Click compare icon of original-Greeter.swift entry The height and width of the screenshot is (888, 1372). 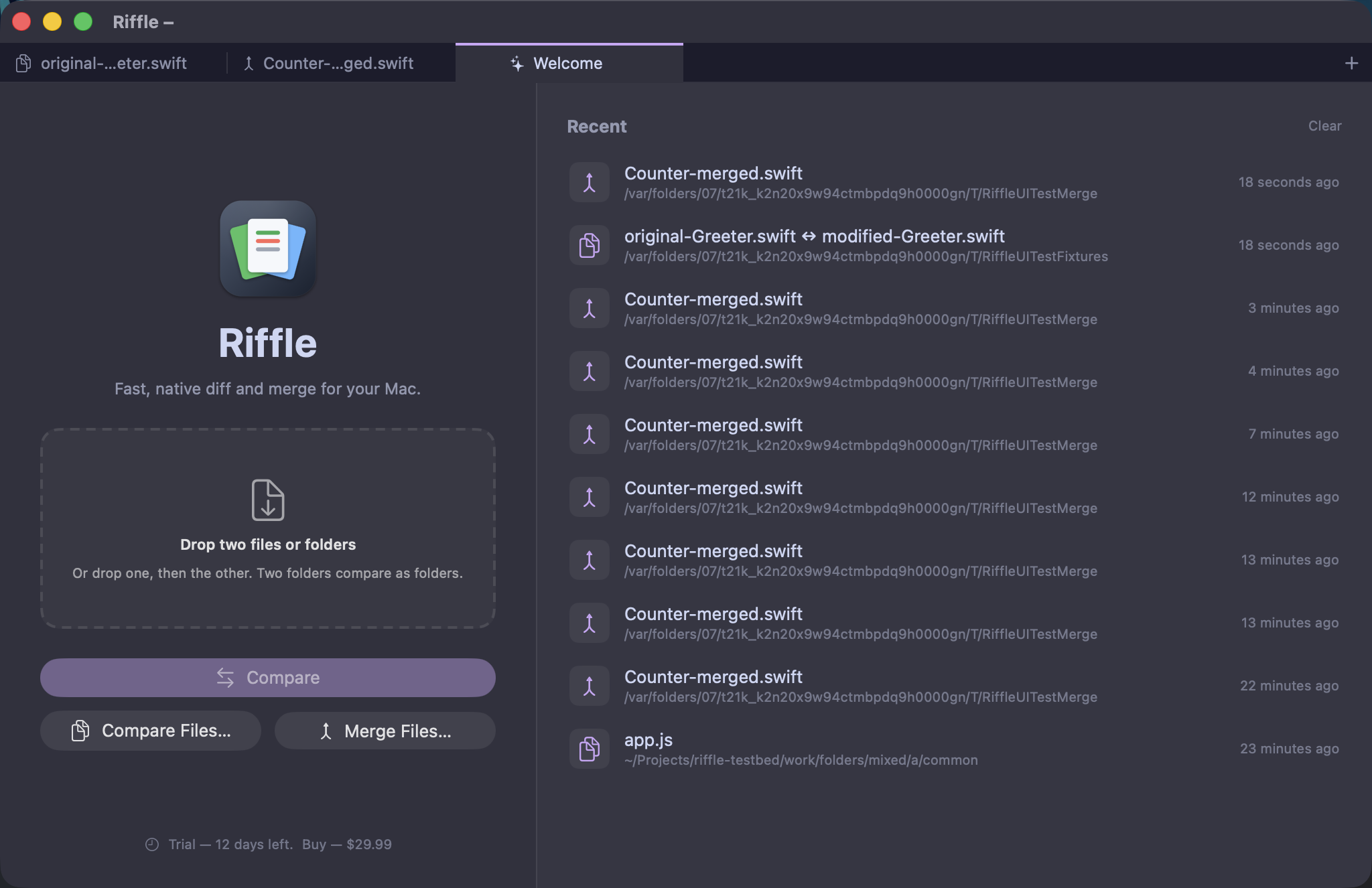[x=590, y=245]
